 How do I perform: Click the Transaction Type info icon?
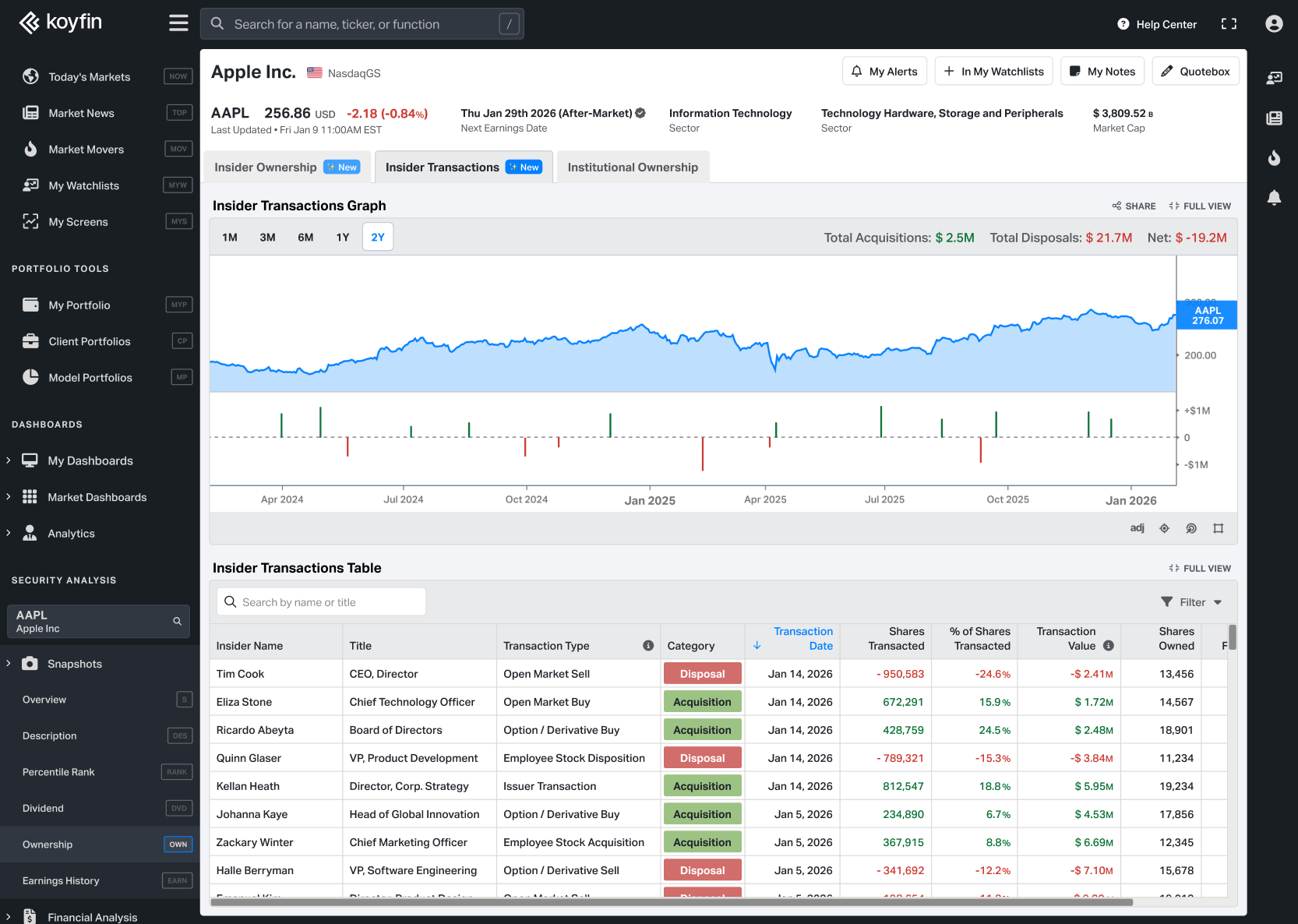point(647,646)
